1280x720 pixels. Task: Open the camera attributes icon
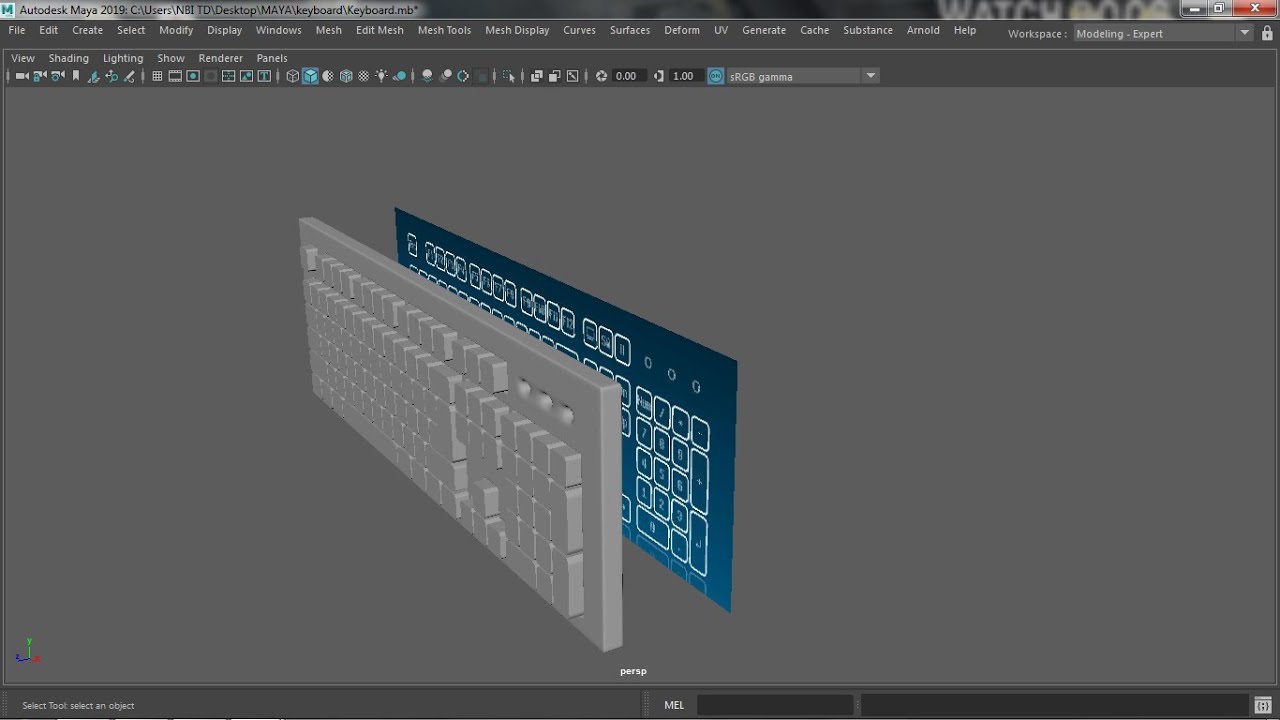[x=58, y=76]
